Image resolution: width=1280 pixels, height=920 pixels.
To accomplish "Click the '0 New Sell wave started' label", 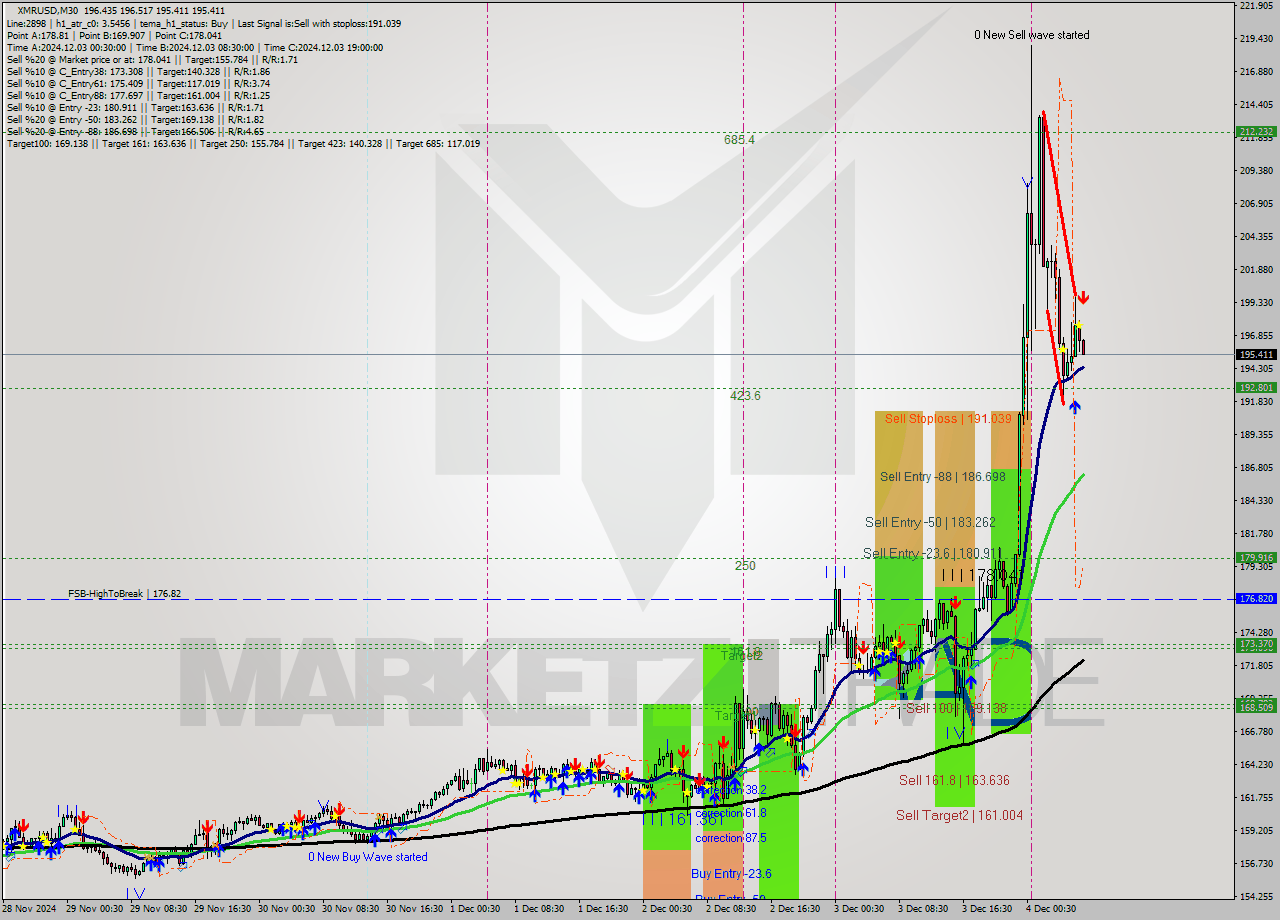I will click(x=1032, y=35).
